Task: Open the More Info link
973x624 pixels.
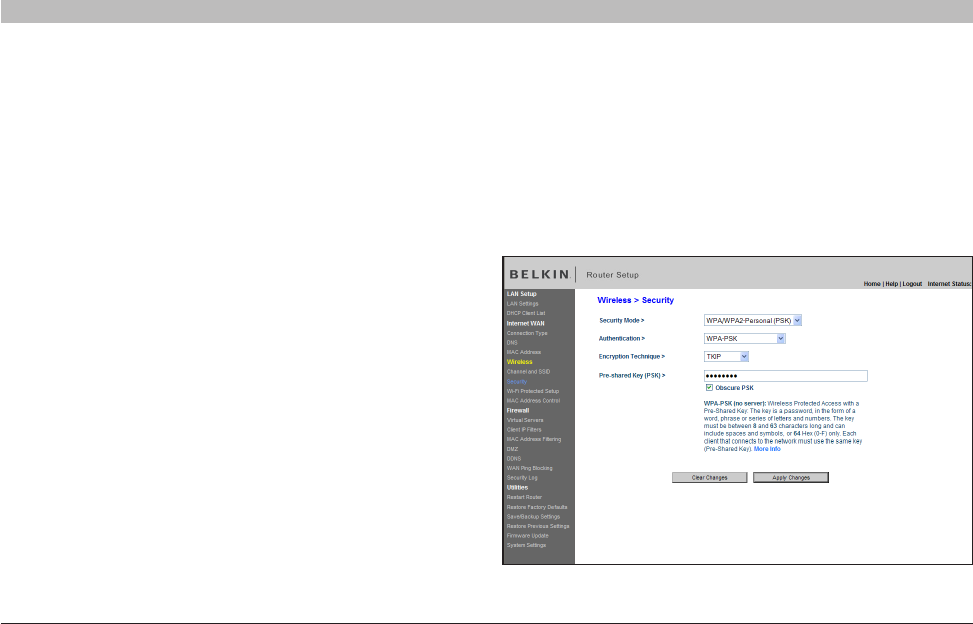Action: [767, 449]
